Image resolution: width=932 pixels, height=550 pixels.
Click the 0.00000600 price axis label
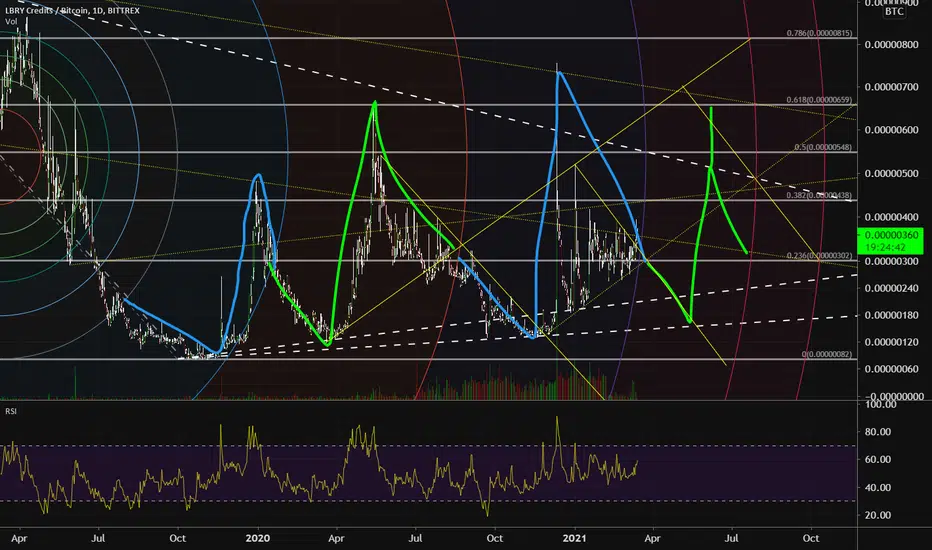891,130
